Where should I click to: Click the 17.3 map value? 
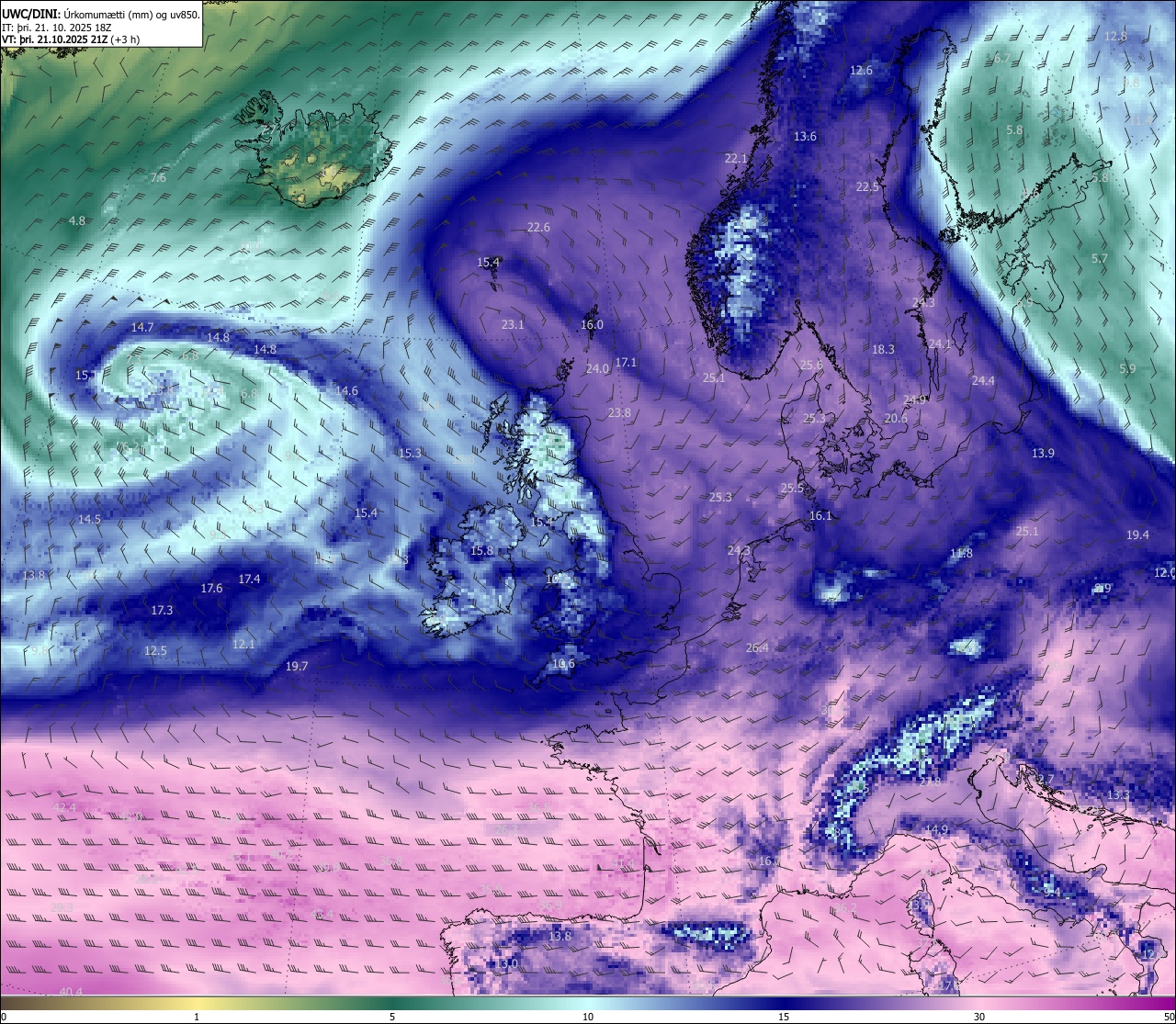(162, 611)
